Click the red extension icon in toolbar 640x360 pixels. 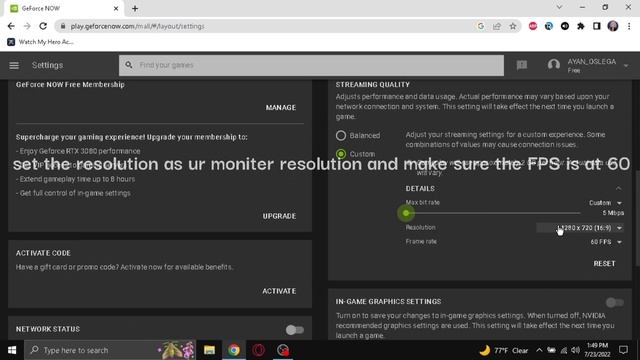point(533,26)
